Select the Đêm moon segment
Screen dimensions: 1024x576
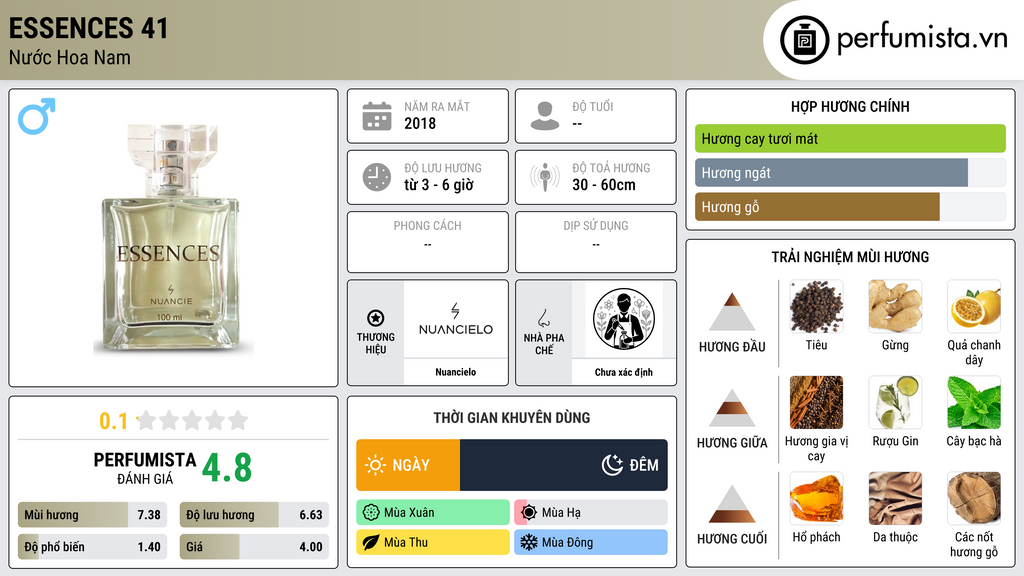pyautogui.click(x=564, y=465)
